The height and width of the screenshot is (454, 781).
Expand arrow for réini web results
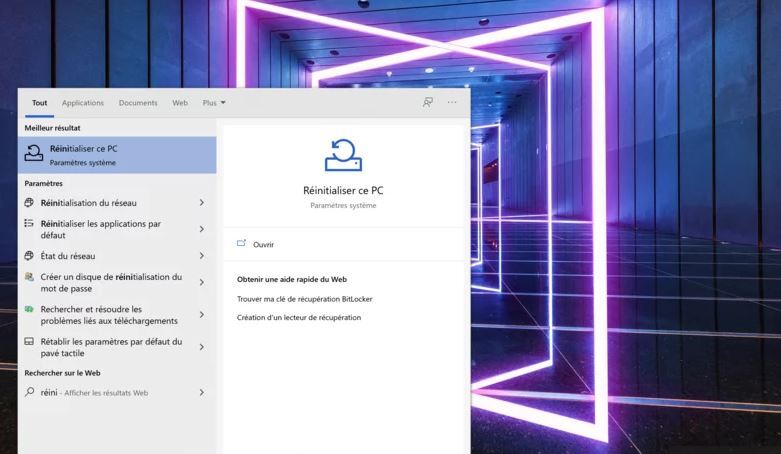pyautogui.click(x=202, y=393)
